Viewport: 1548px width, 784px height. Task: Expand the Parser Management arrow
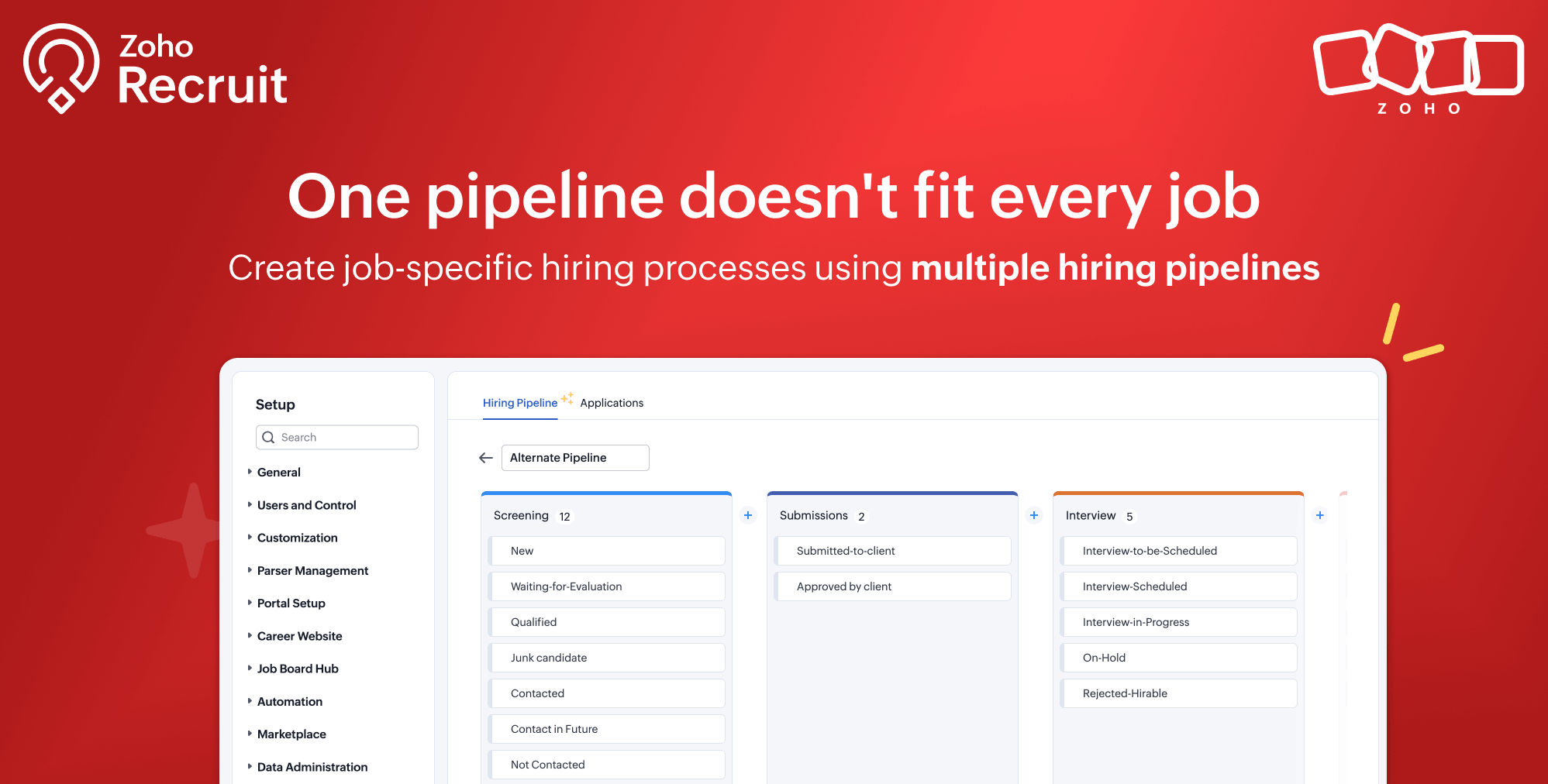click(x=250, y=570)
